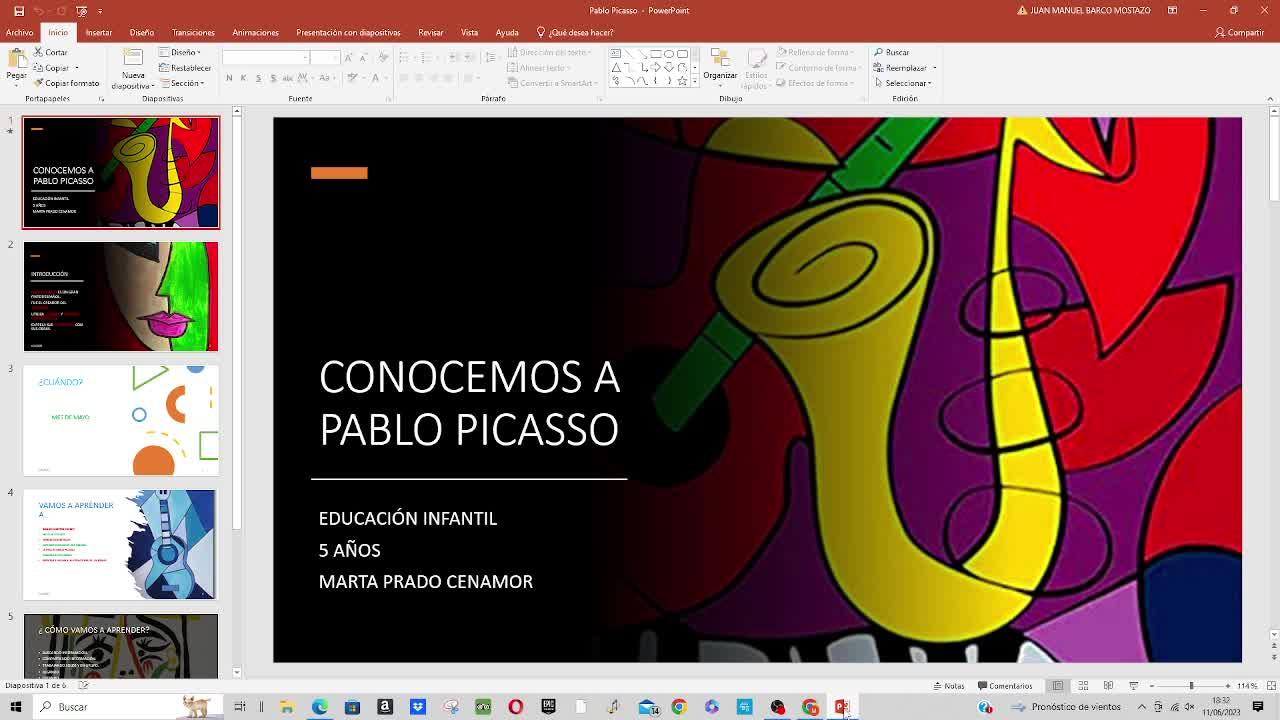Click the Nueva diapositiva icon

(x=133, y=55)
